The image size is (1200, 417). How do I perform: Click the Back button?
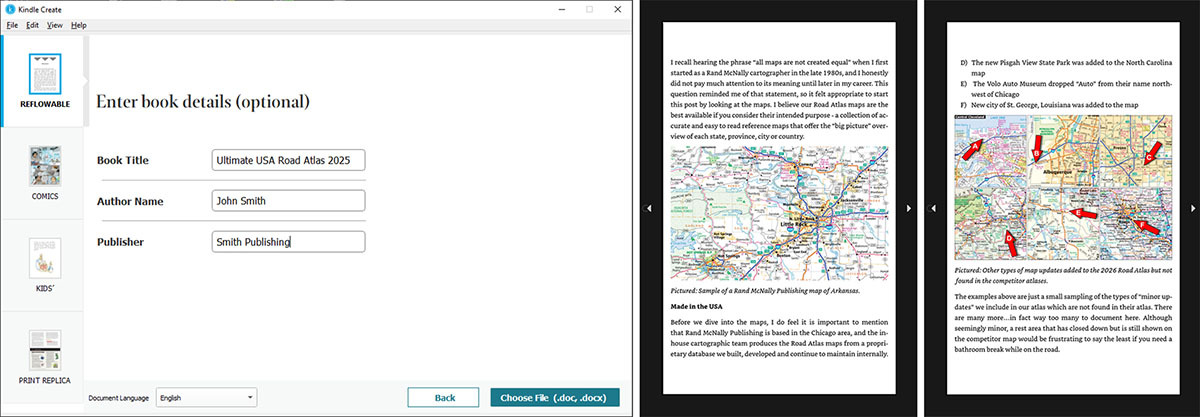pos(444,397)
